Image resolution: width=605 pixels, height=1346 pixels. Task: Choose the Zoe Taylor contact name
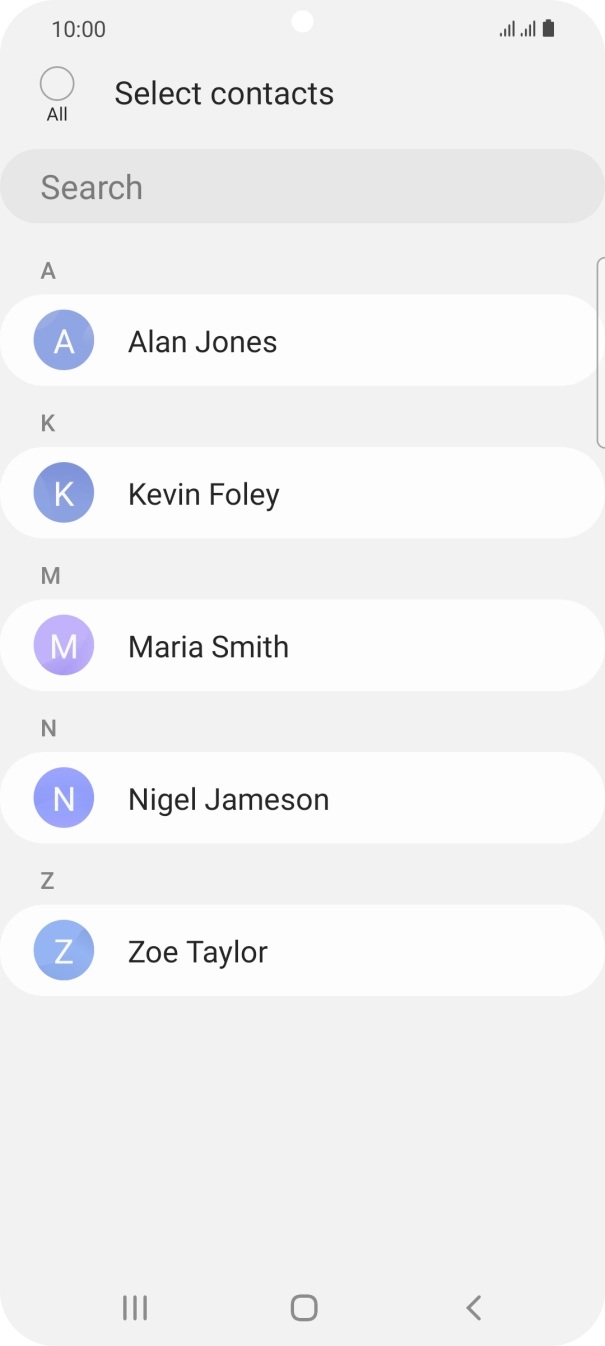pyautogui.click(x=198, y=952)
